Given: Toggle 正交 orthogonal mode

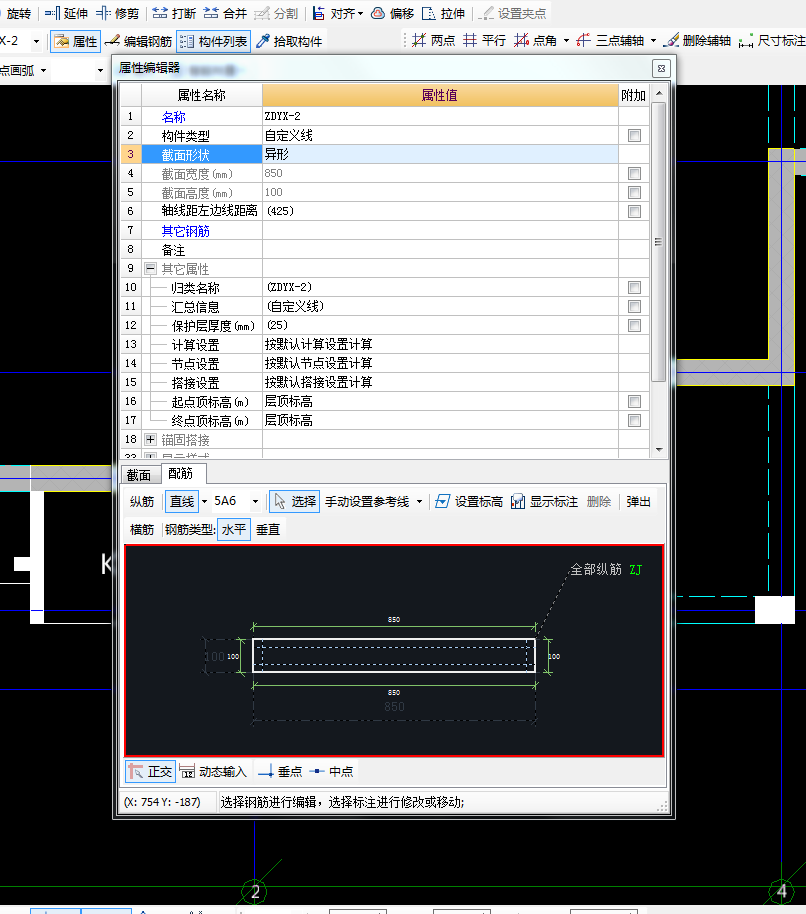Looking at the screenshot, I should [x=150, y=771].
